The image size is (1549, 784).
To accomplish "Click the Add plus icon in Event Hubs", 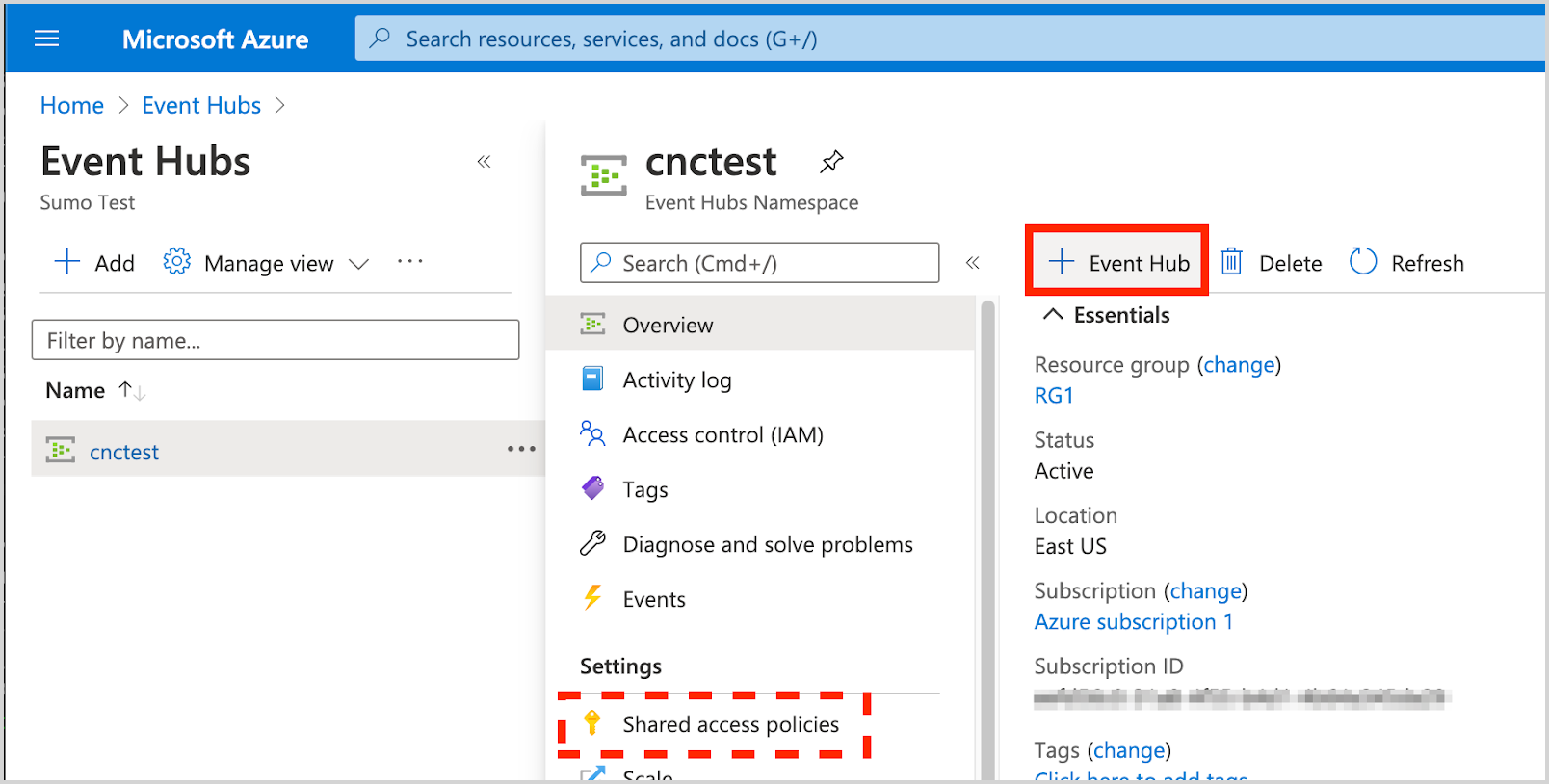I will point(67,262).
